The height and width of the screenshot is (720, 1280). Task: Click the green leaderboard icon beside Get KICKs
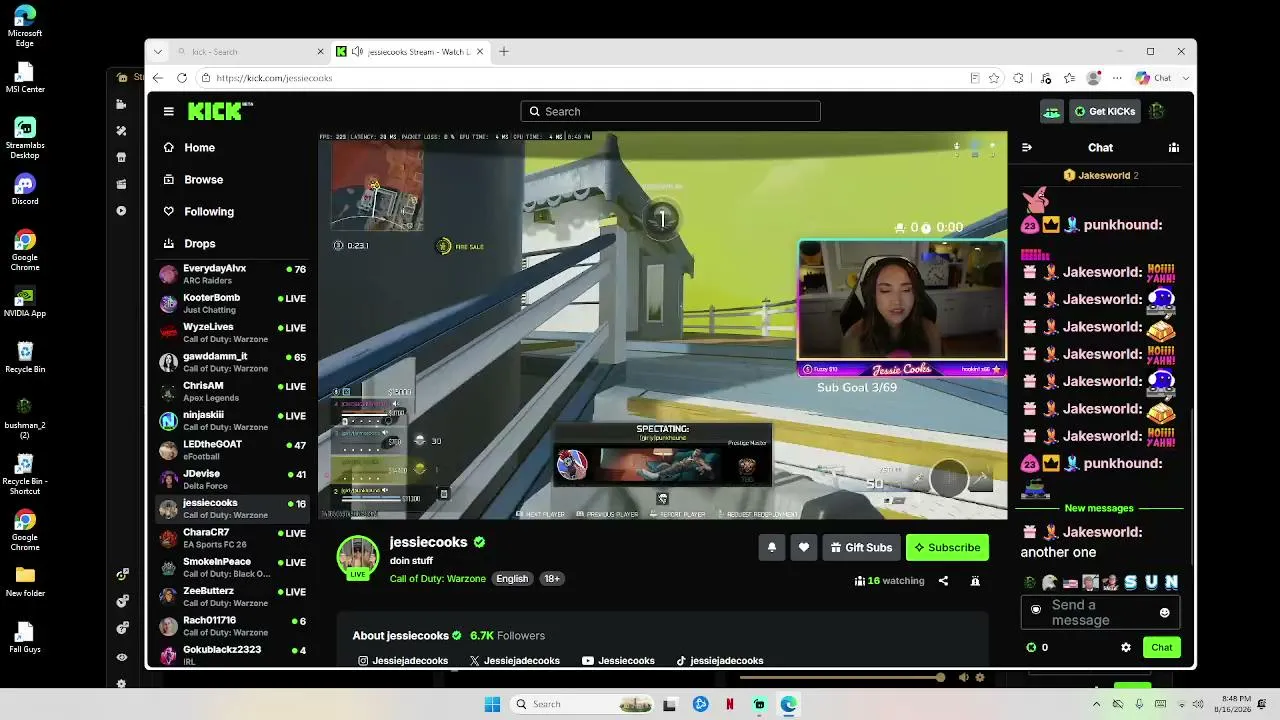[x=1051, y=112]
